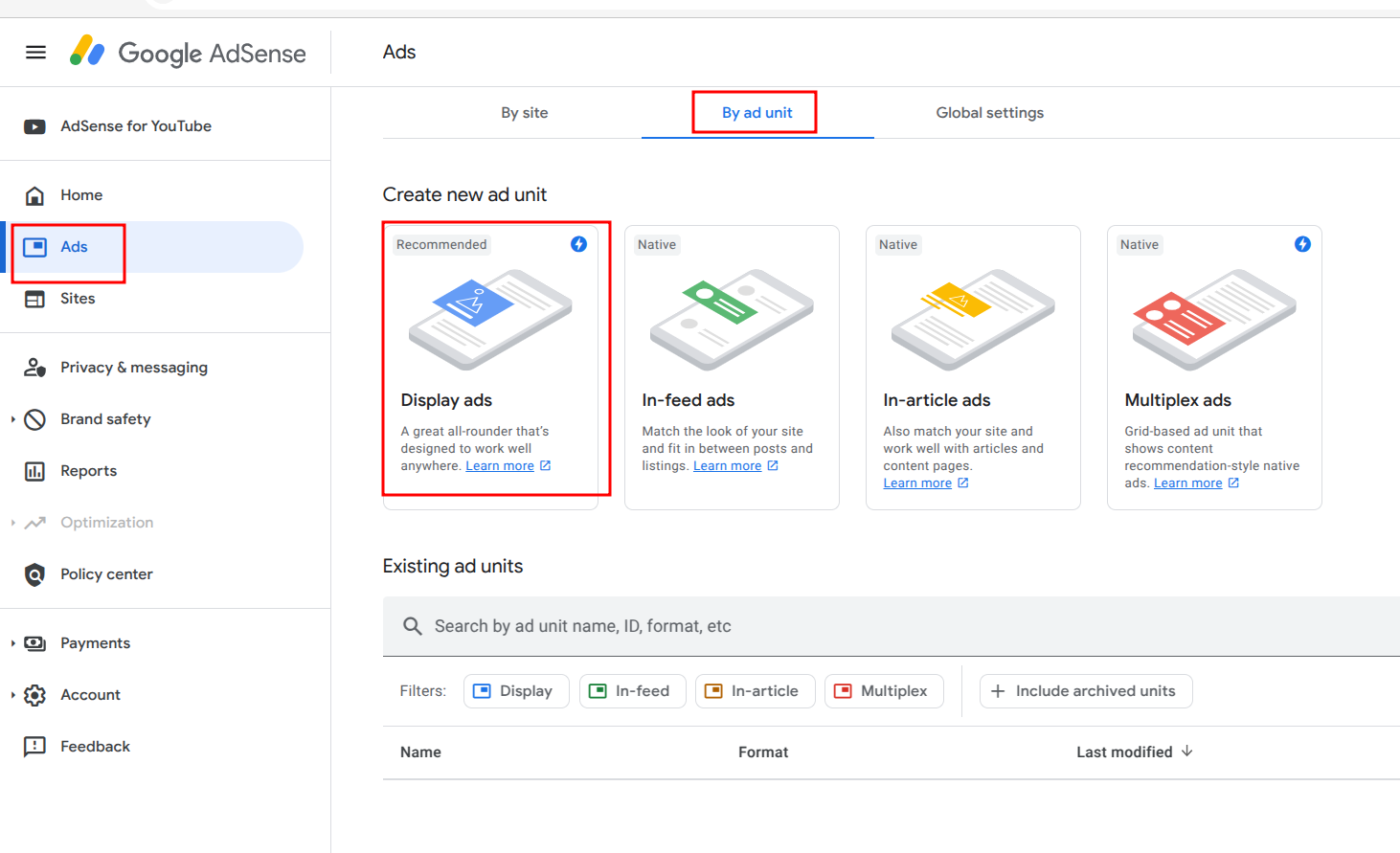Toggle Include archived units
The height and width of the screenshot is (853, 1400).
pyautogui.click(x=1086, y=691)
